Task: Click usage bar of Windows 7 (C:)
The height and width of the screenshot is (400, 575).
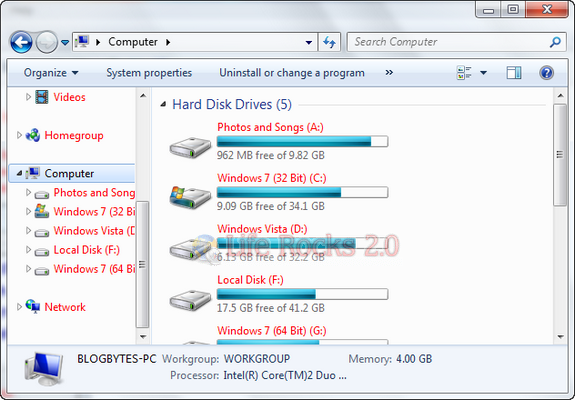Action: 302,192
